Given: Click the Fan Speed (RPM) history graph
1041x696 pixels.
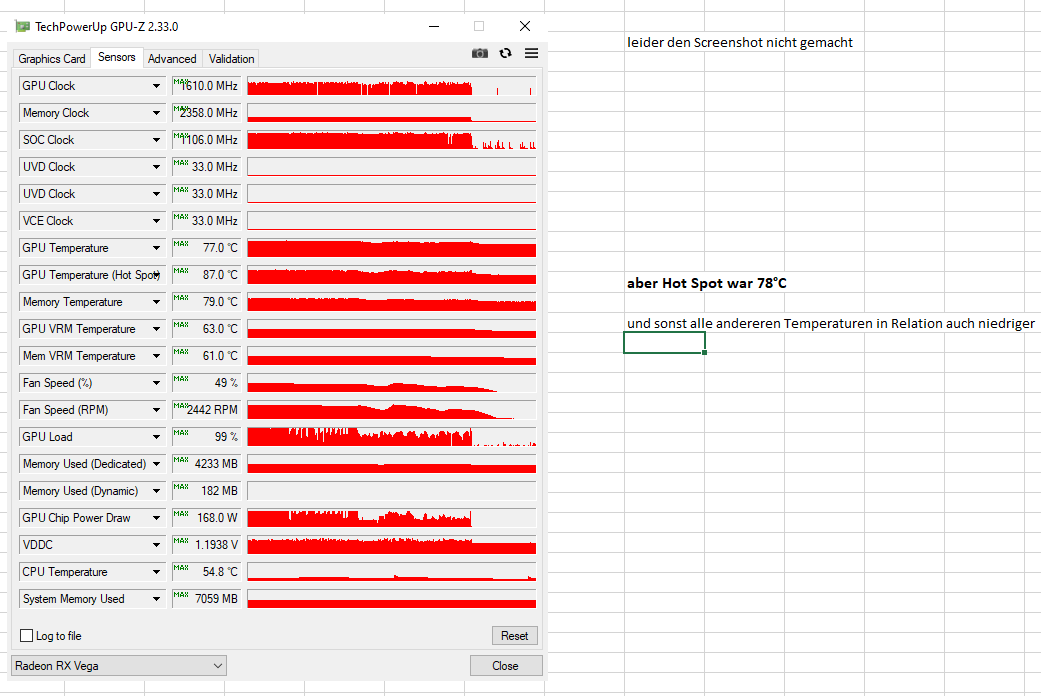Looking at the screenshot, I should pos(392,410).
